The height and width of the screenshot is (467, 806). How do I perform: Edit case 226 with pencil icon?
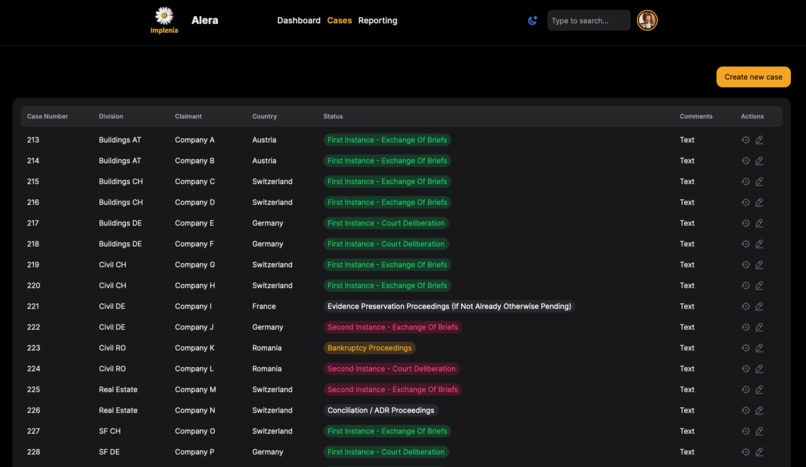[x=759, y=410]
